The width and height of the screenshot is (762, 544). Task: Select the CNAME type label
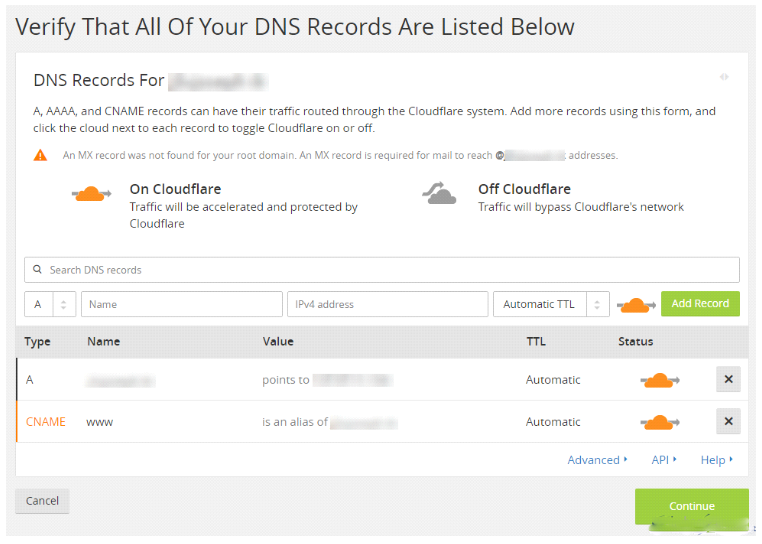46,422
